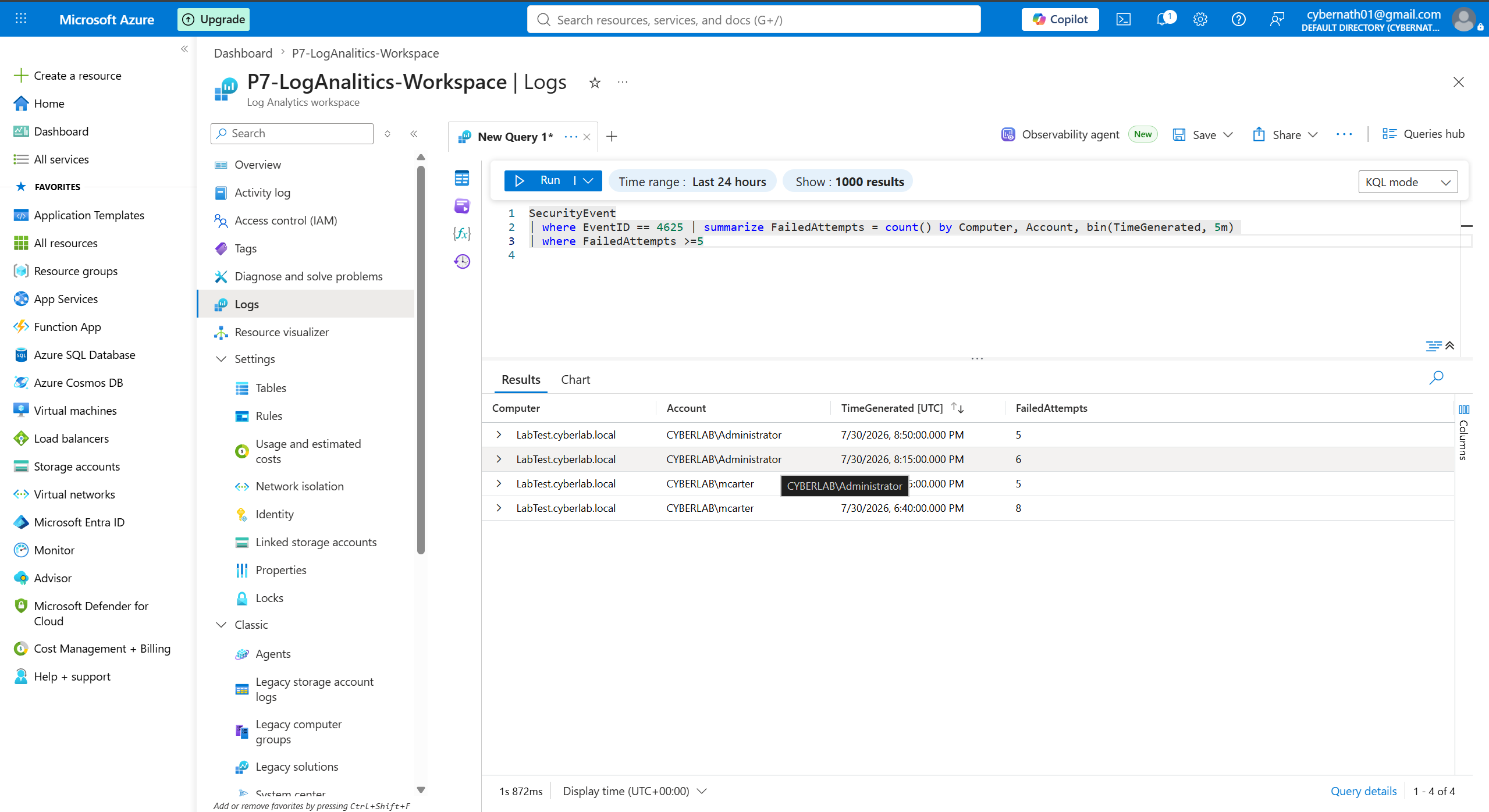Click the Copilot button
Image resolution: width=1489 pixels, height=812 pixels.
click(x=1060, y=19)
